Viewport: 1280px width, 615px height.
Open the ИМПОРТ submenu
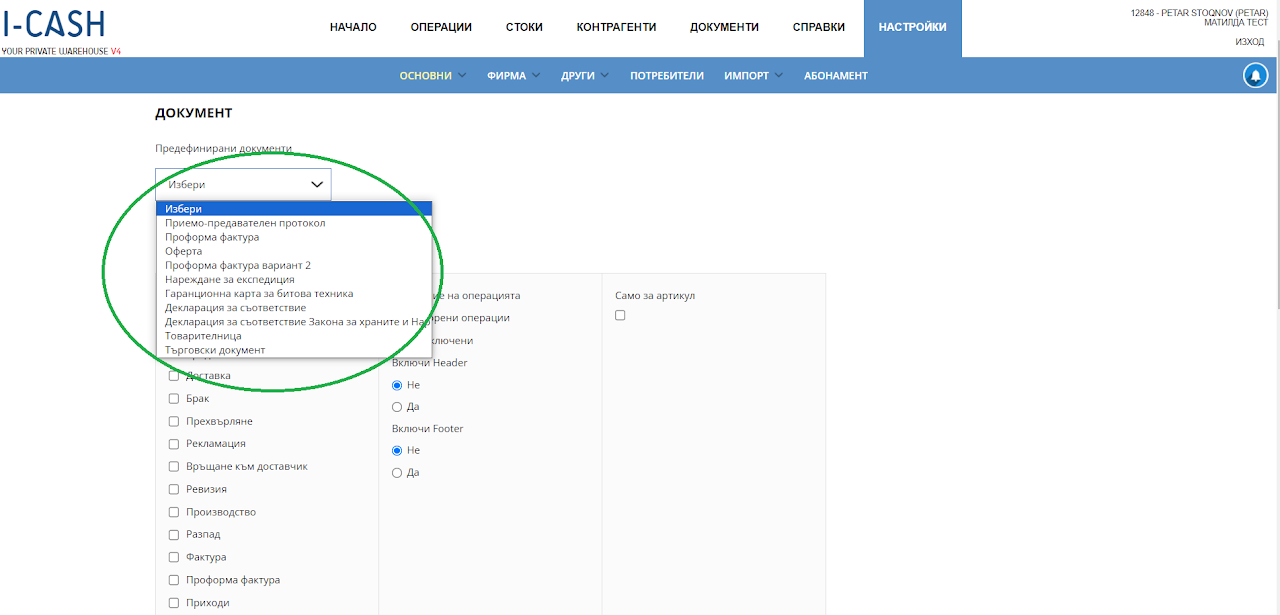coord(754,76)
